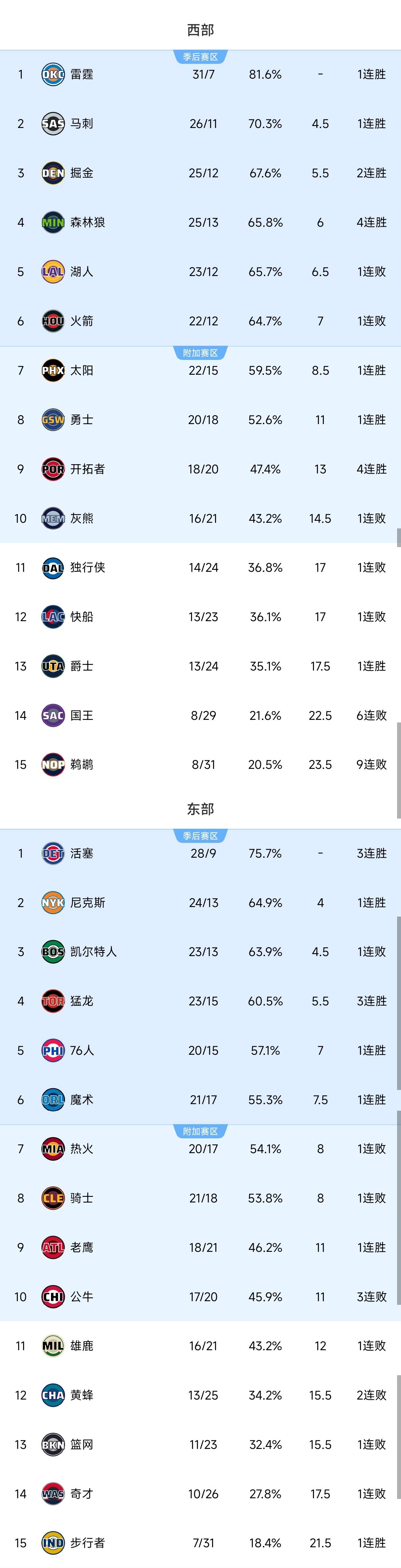Screen dimensions: 401x1568
Task: Open the Warriors GSW team logo
Action: [x=53, y=419]
